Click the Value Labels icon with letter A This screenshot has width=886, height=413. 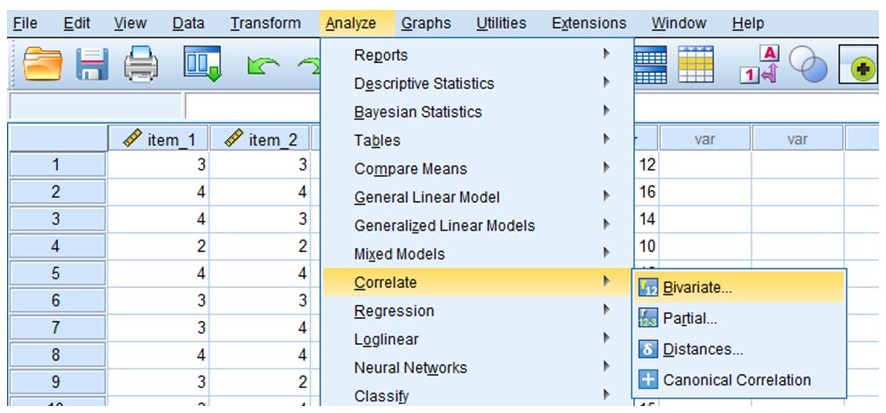761,64
